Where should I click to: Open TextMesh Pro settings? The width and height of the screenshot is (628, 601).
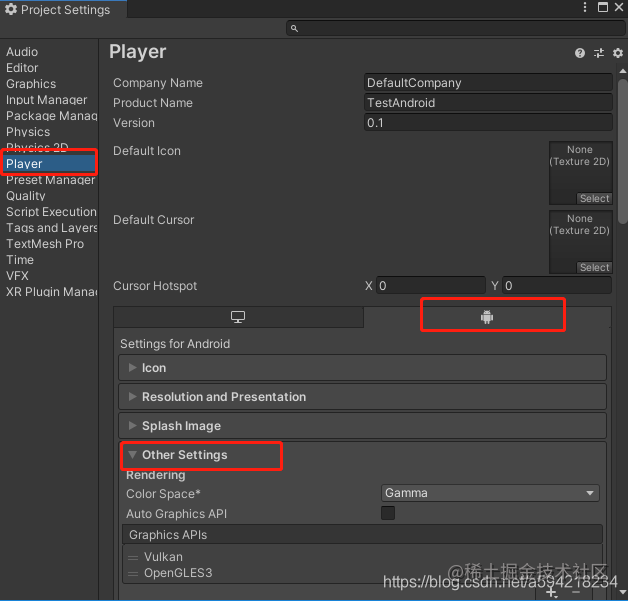(48, 244)
